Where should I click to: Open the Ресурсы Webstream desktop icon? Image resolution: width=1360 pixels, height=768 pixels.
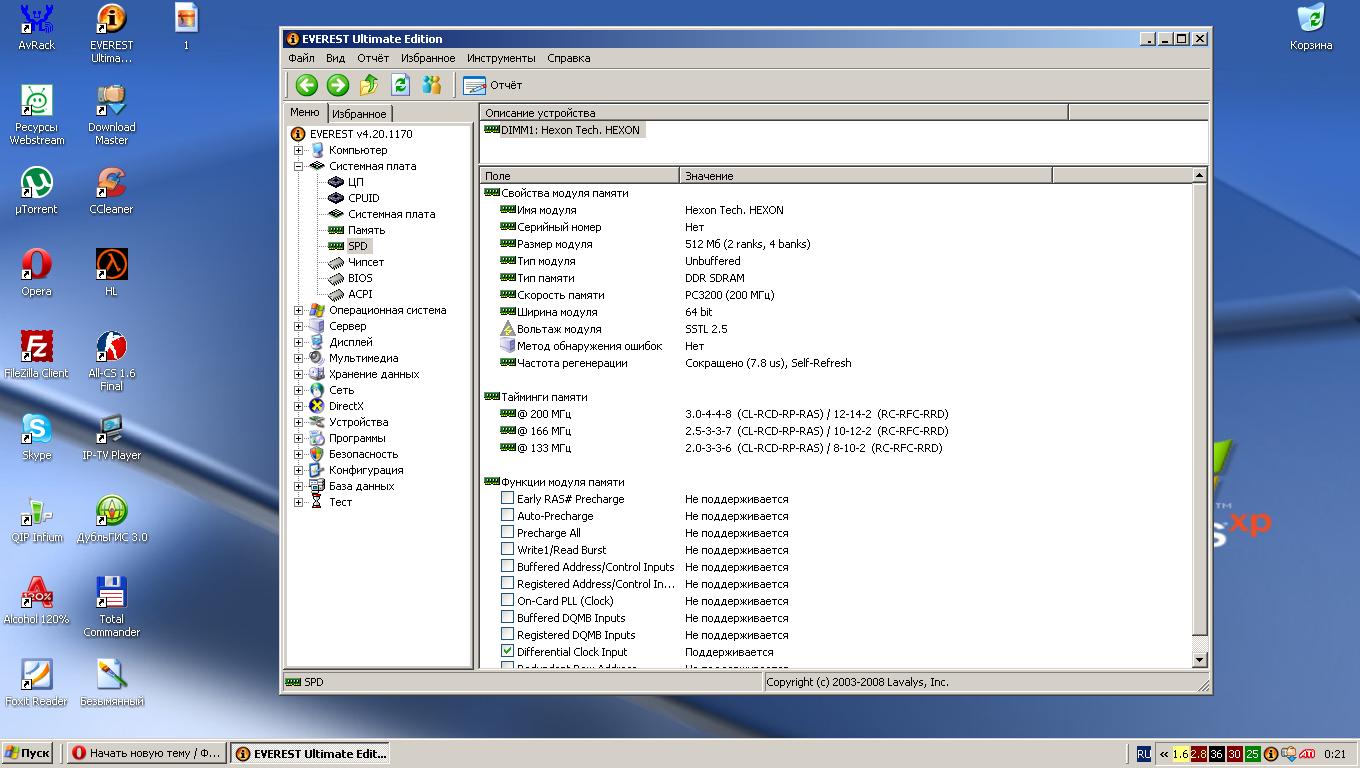tap(37, 115)
